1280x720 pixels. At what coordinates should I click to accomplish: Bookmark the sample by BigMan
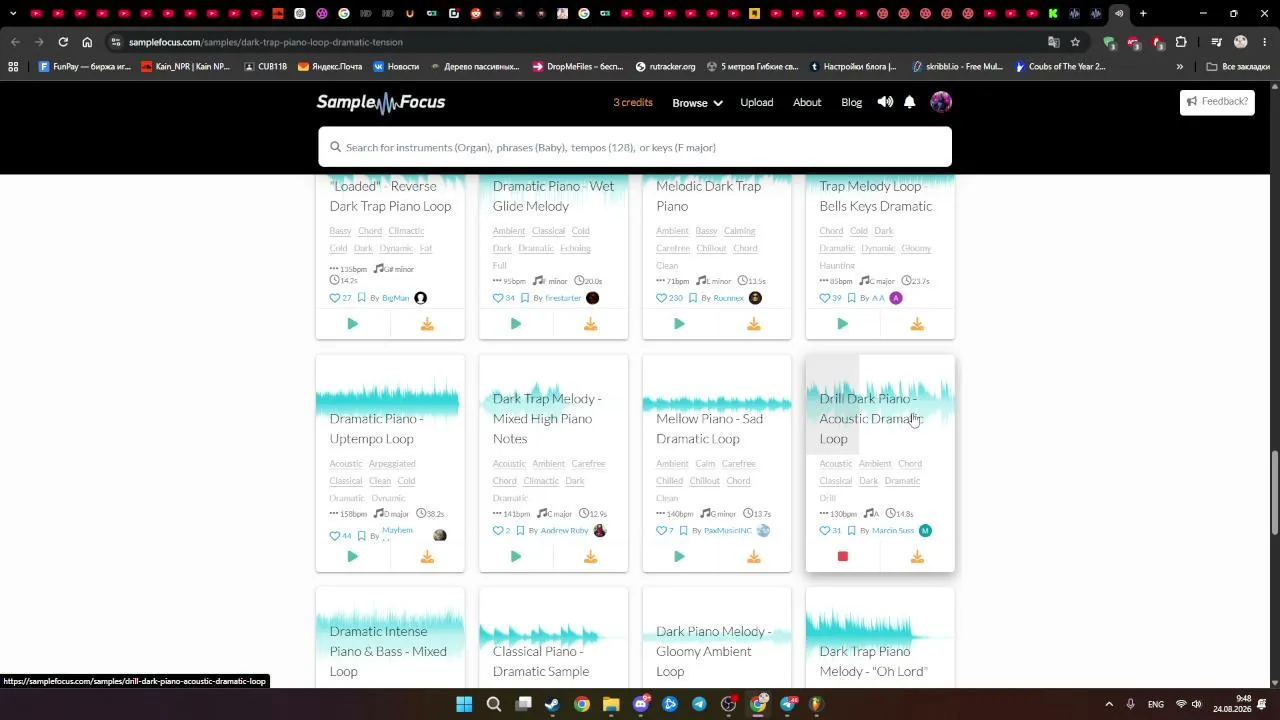pyautogui.click(x=361, y=298)
